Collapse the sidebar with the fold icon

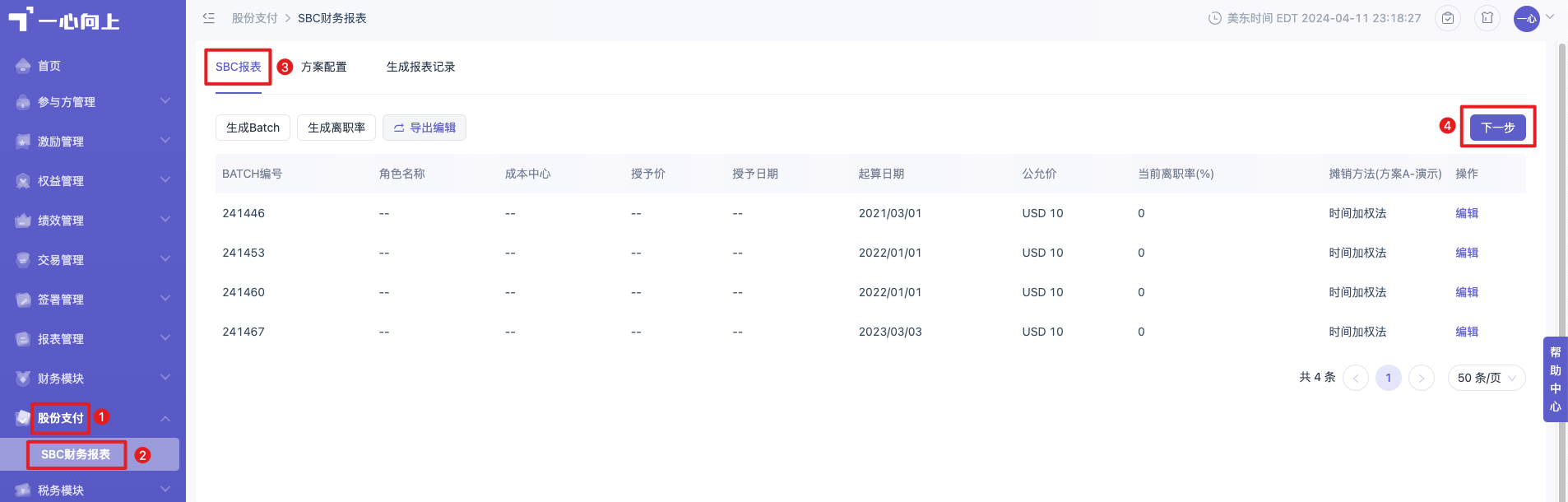(x=209, y=18)
